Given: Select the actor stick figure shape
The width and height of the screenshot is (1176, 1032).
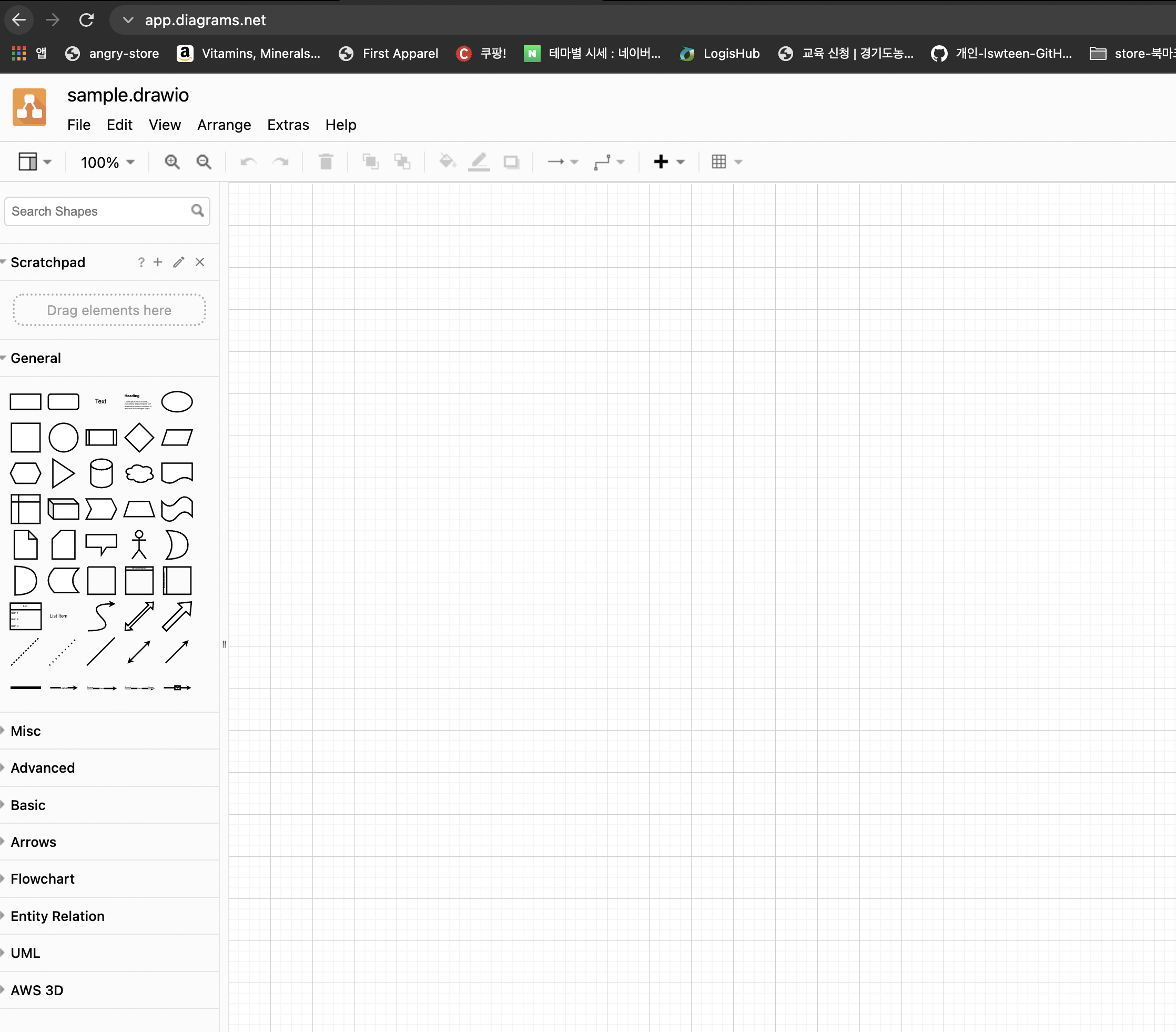Looking at the screenshot, I should coord(139,545).
